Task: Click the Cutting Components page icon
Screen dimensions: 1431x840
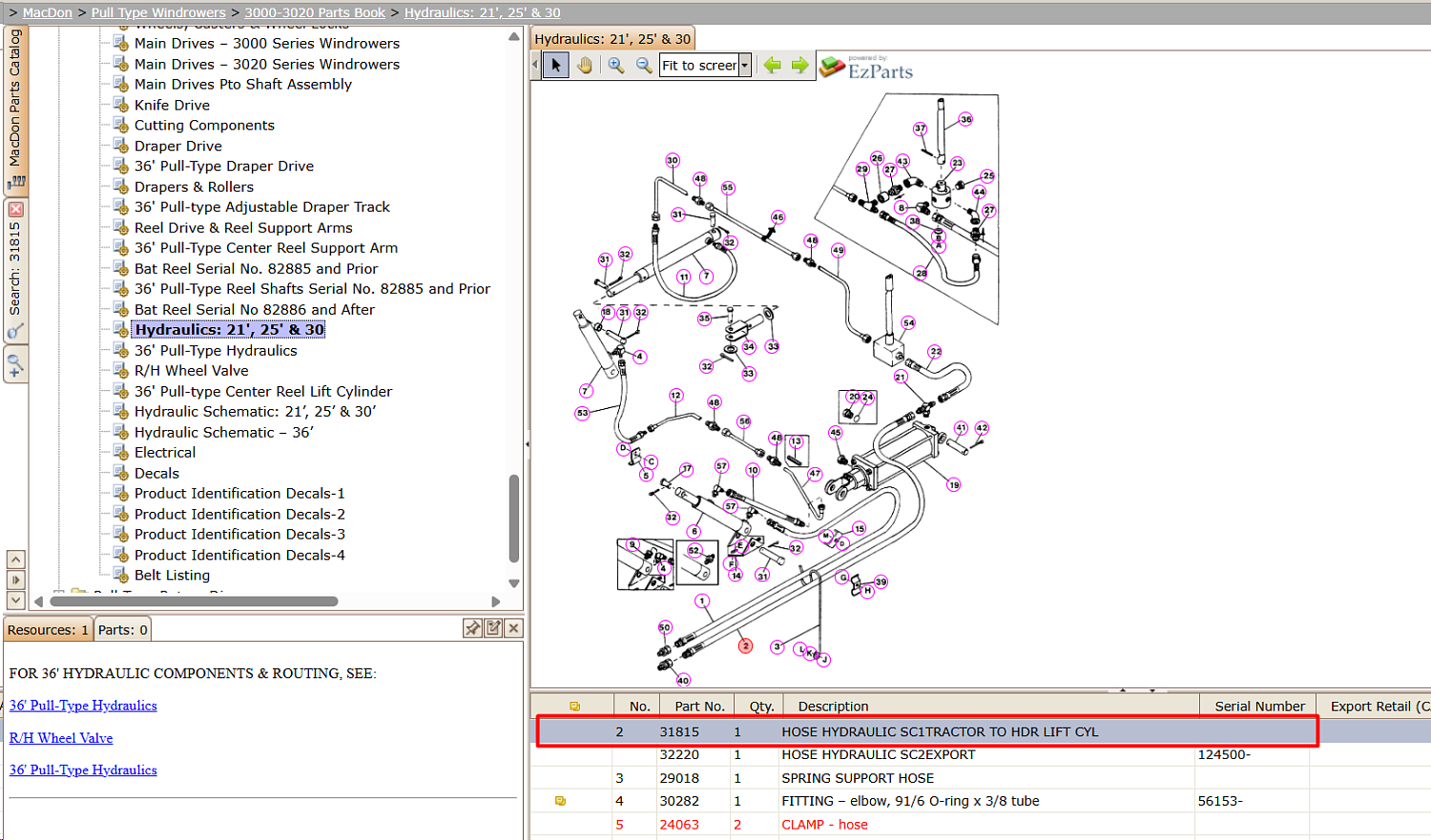Action: (x=121, y=126)
